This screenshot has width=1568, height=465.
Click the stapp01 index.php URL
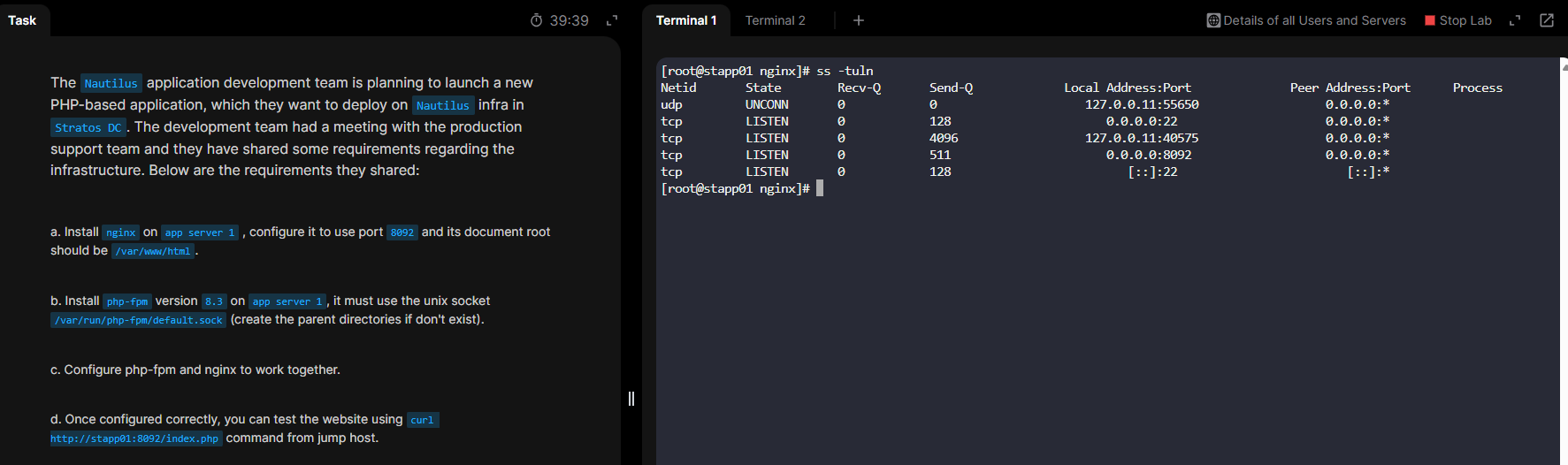click(x=134, y=438)
